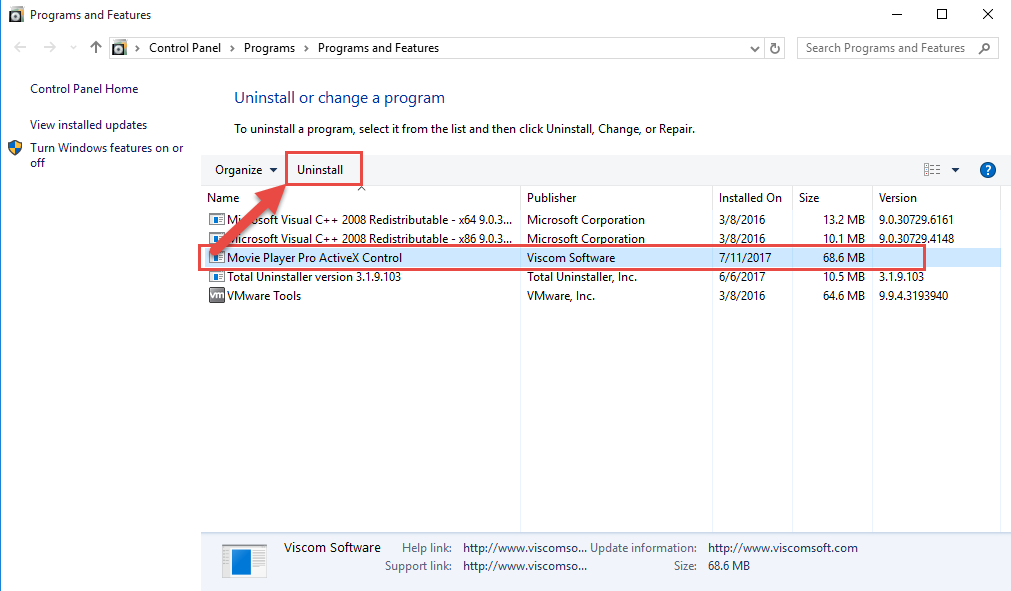Click the Movie Player Pro ActiveX Control icon
Image resolution: width=1011 pixels, height=591 pixels.
point(218,257)
